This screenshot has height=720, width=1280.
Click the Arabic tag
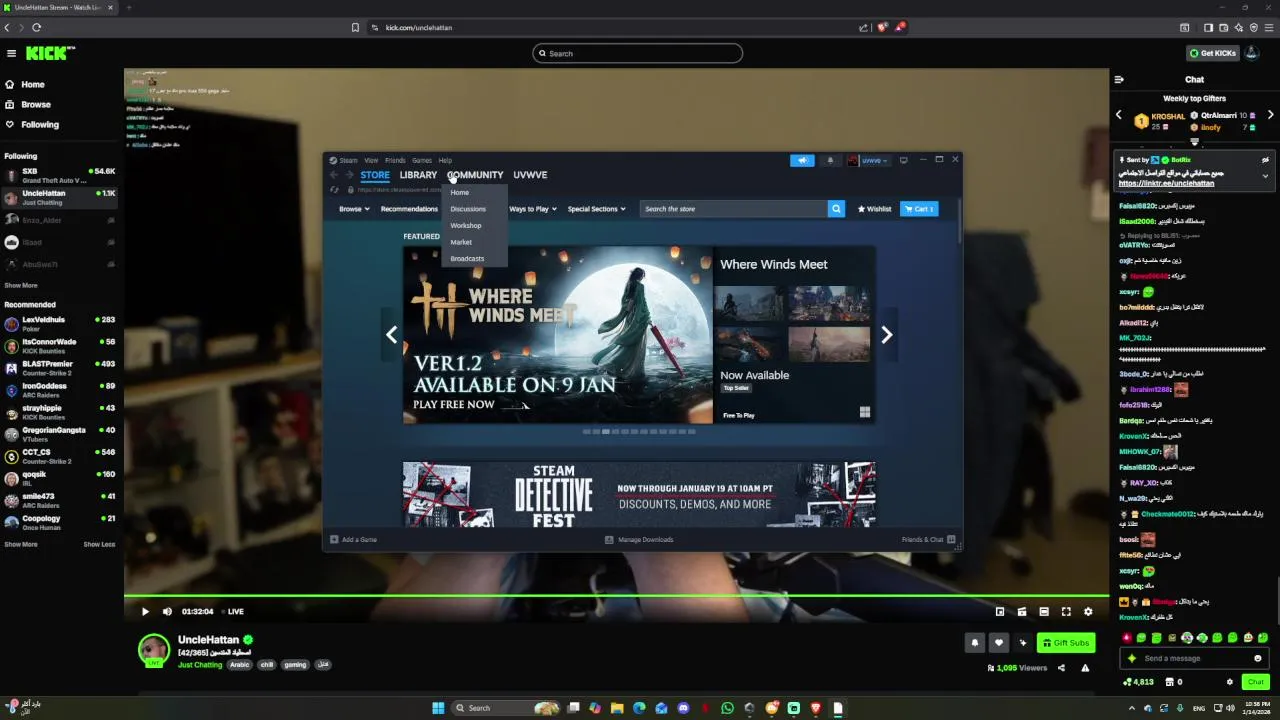point(240,665)
